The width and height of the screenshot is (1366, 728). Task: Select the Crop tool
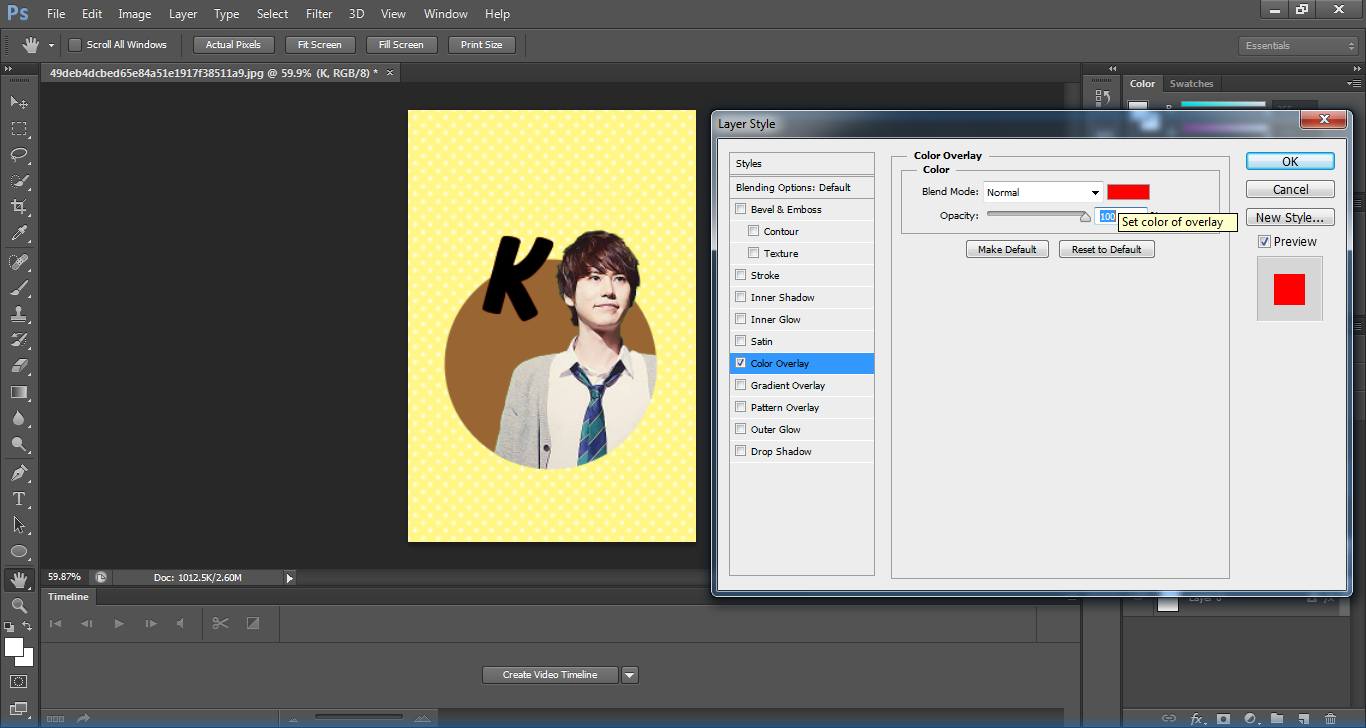19,207
